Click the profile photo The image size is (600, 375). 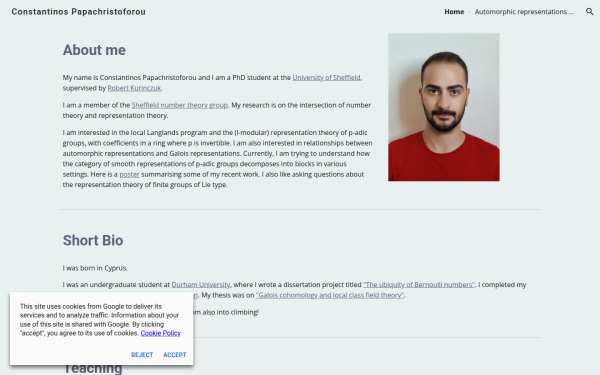tap(444, 107)
